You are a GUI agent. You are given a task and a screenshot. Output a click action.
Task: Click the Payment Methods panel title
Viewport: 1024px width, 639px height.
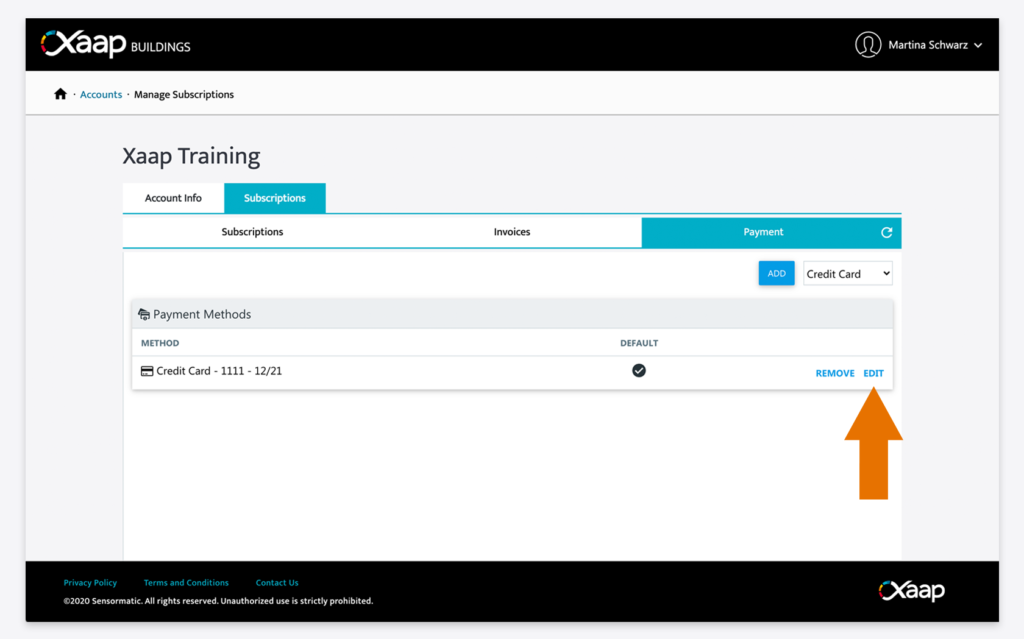202,314
